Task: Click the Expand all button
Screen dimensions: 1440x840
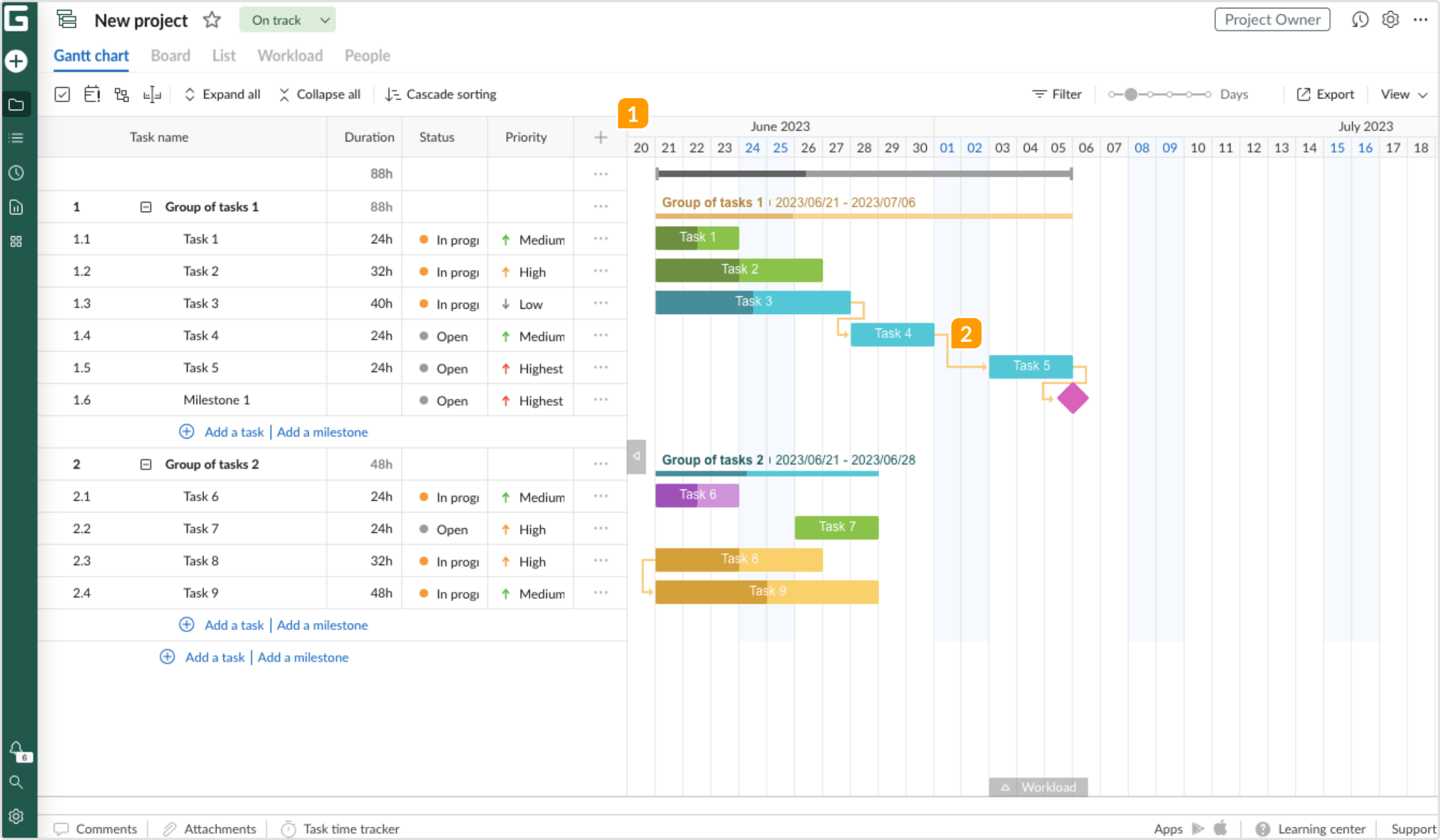Action: [222, 94]
